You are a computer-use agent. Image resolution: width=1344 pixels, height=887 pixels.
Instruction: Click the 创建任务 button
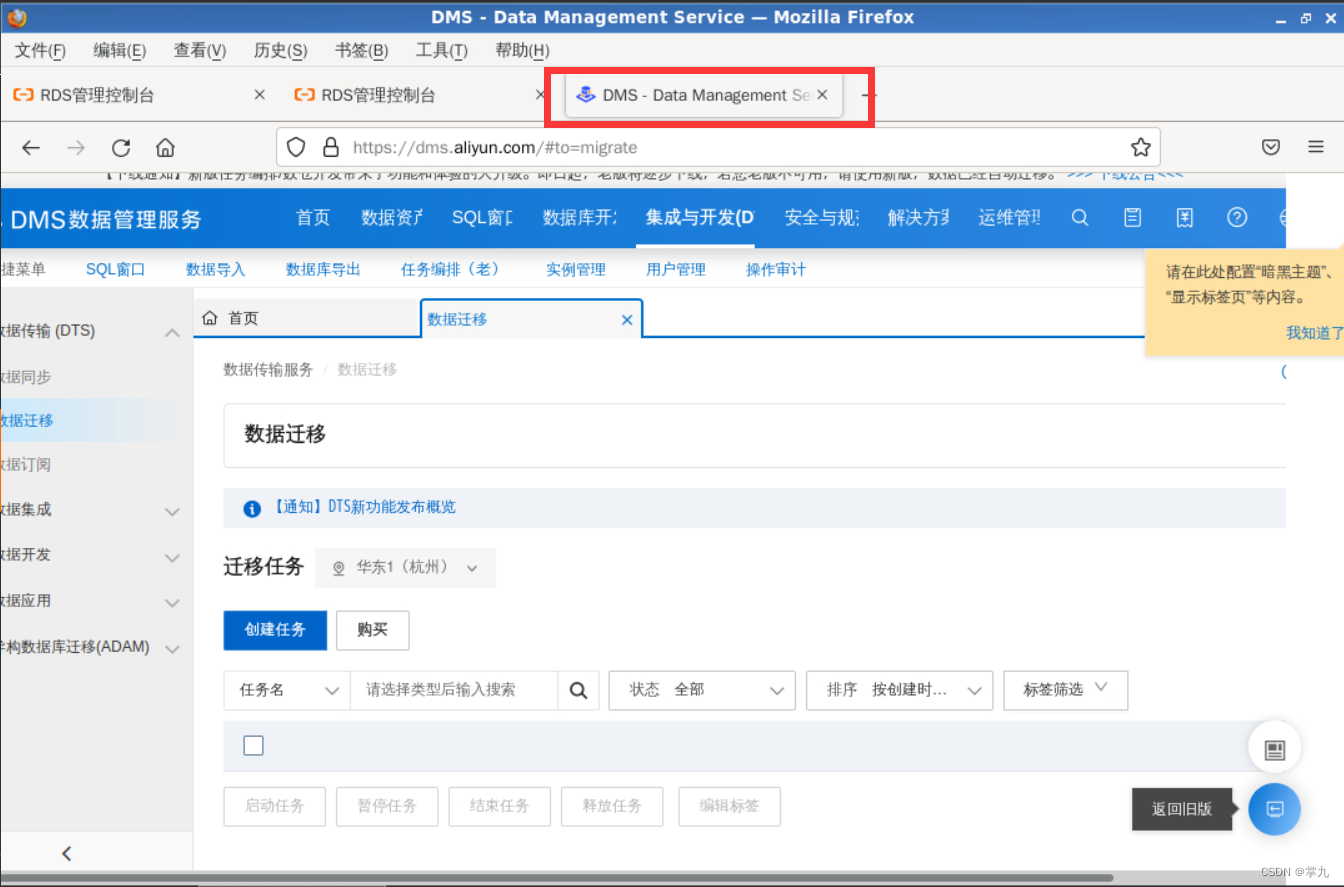click(275, 630)
